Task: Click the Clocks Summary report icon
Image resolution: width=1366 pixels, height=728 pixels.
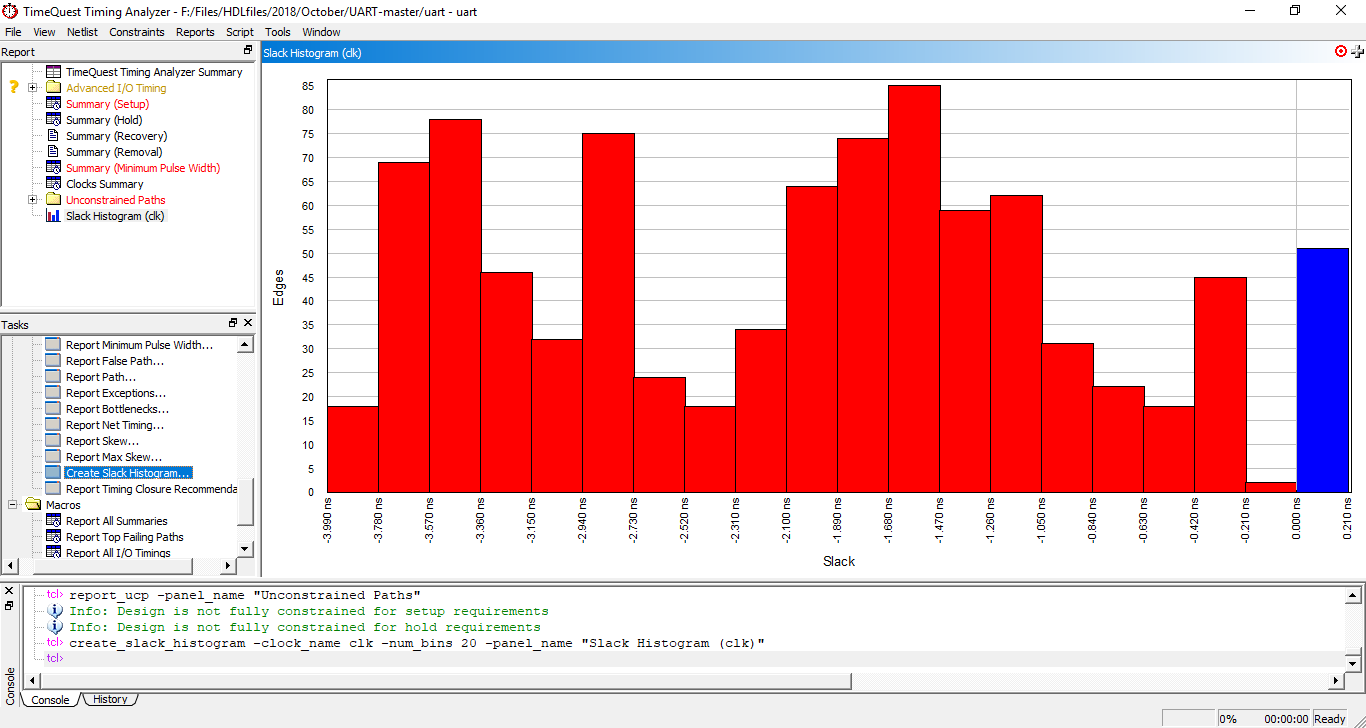Action: point(54,184)
